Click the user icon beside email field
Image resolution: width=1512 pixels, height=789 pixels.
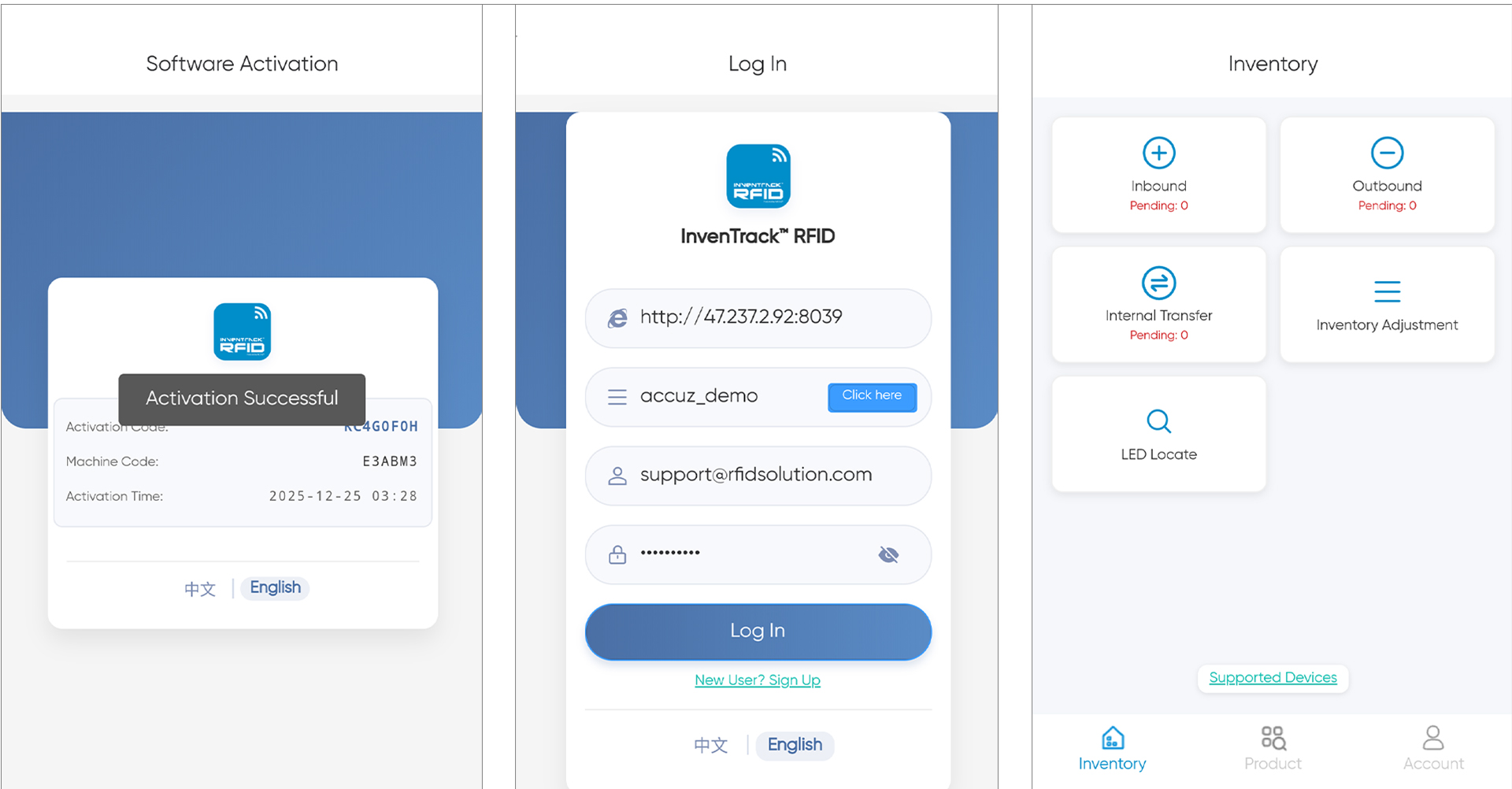(617, 476)
